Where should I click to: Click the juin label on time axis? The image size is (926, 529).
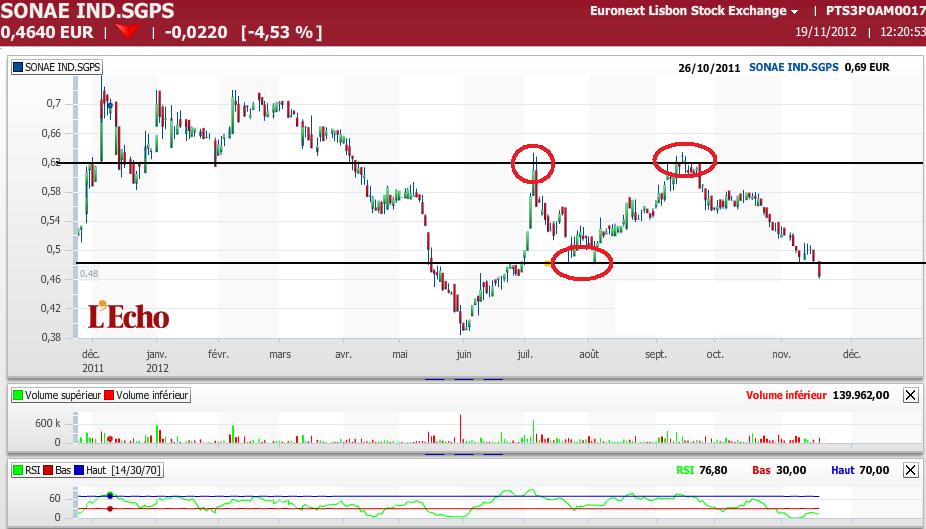coord(464,354)
